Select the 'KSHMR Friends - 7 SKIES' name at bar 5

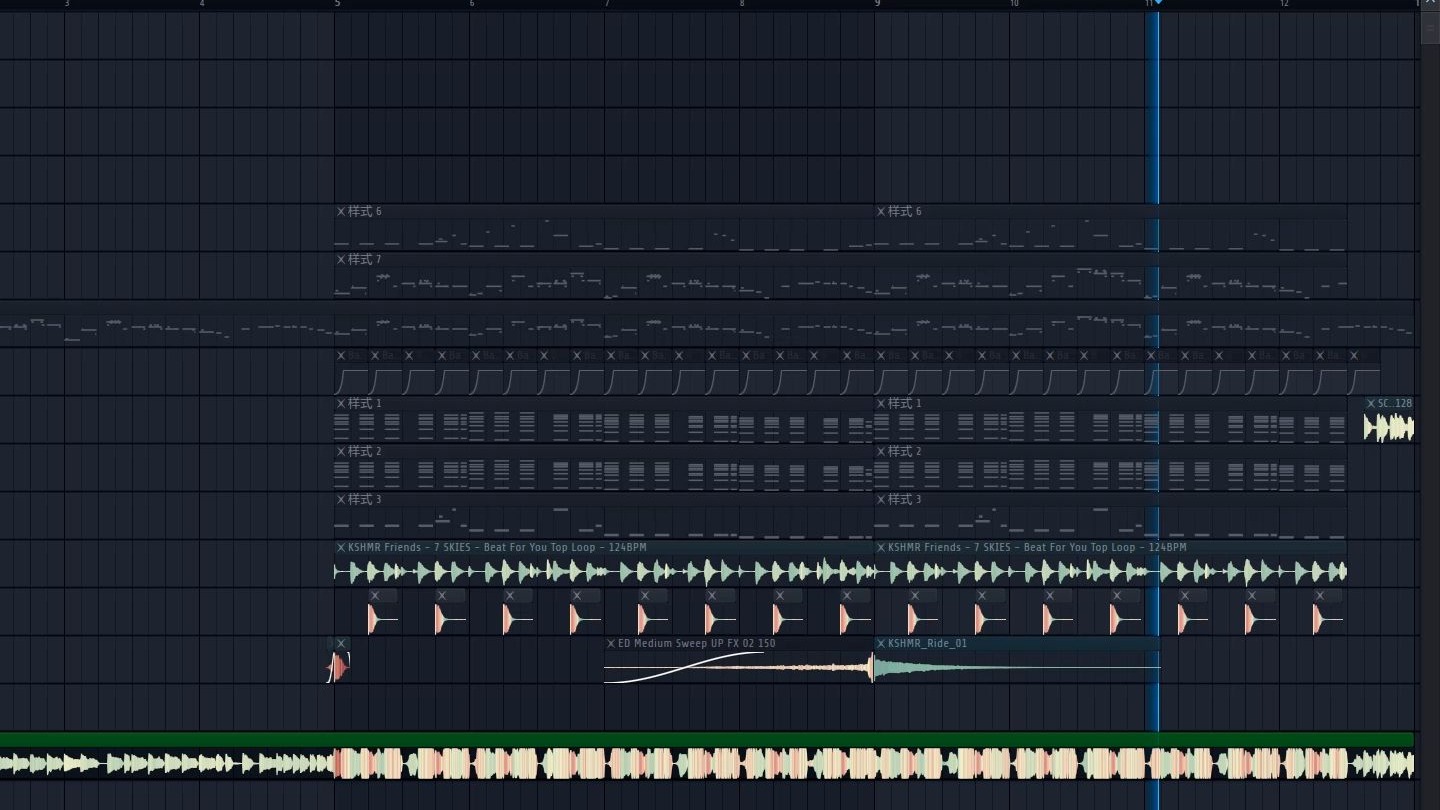[x=409, y=547]
